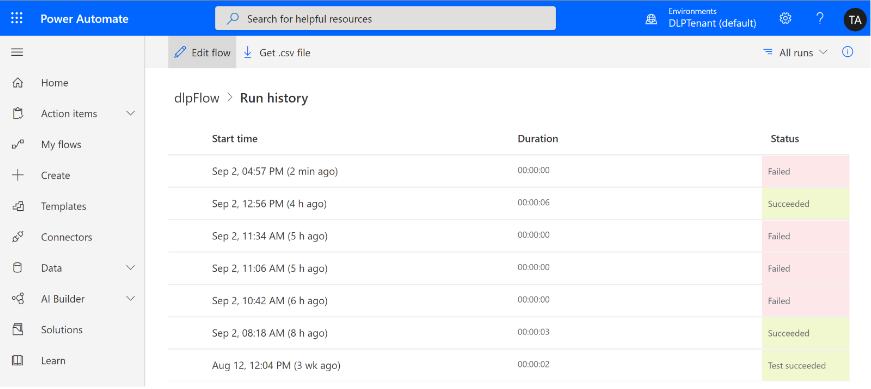This screenshot has width=871, height=389.
Task: Click the AI Builder icon
Action: [x=18, y=299]
